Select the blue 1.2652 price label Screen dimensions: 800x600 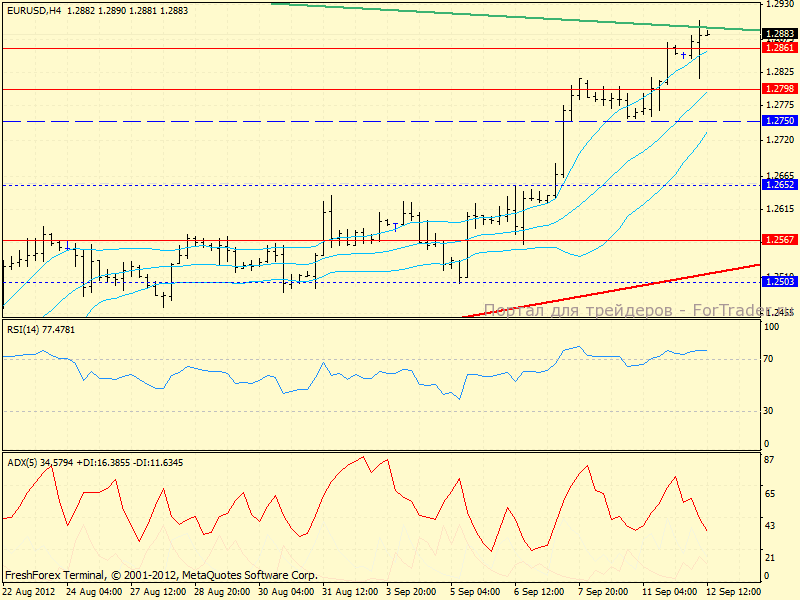(x=779, y=185)
